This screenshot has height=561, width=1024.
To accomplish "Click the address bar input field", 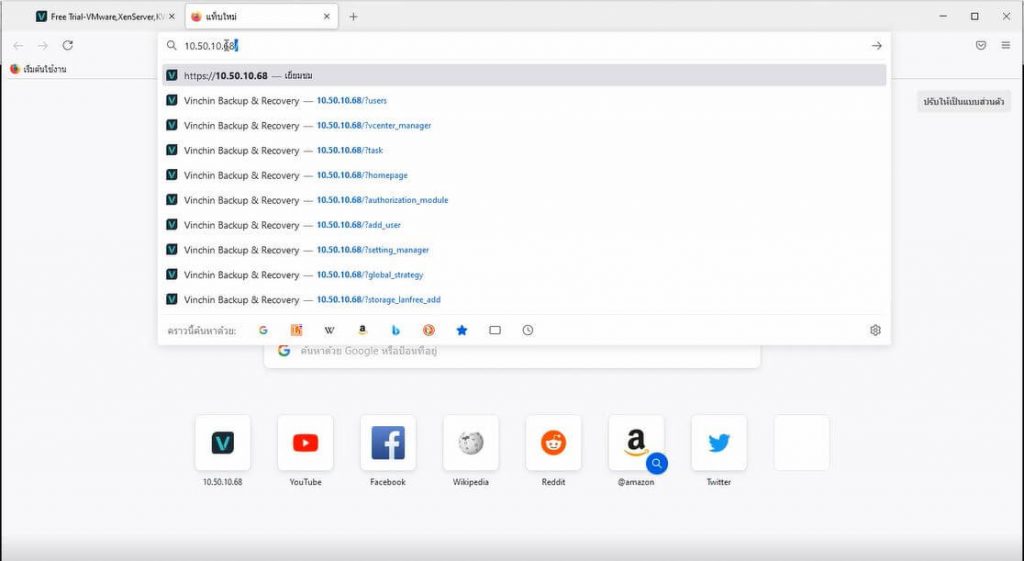I will click(522, 46).
